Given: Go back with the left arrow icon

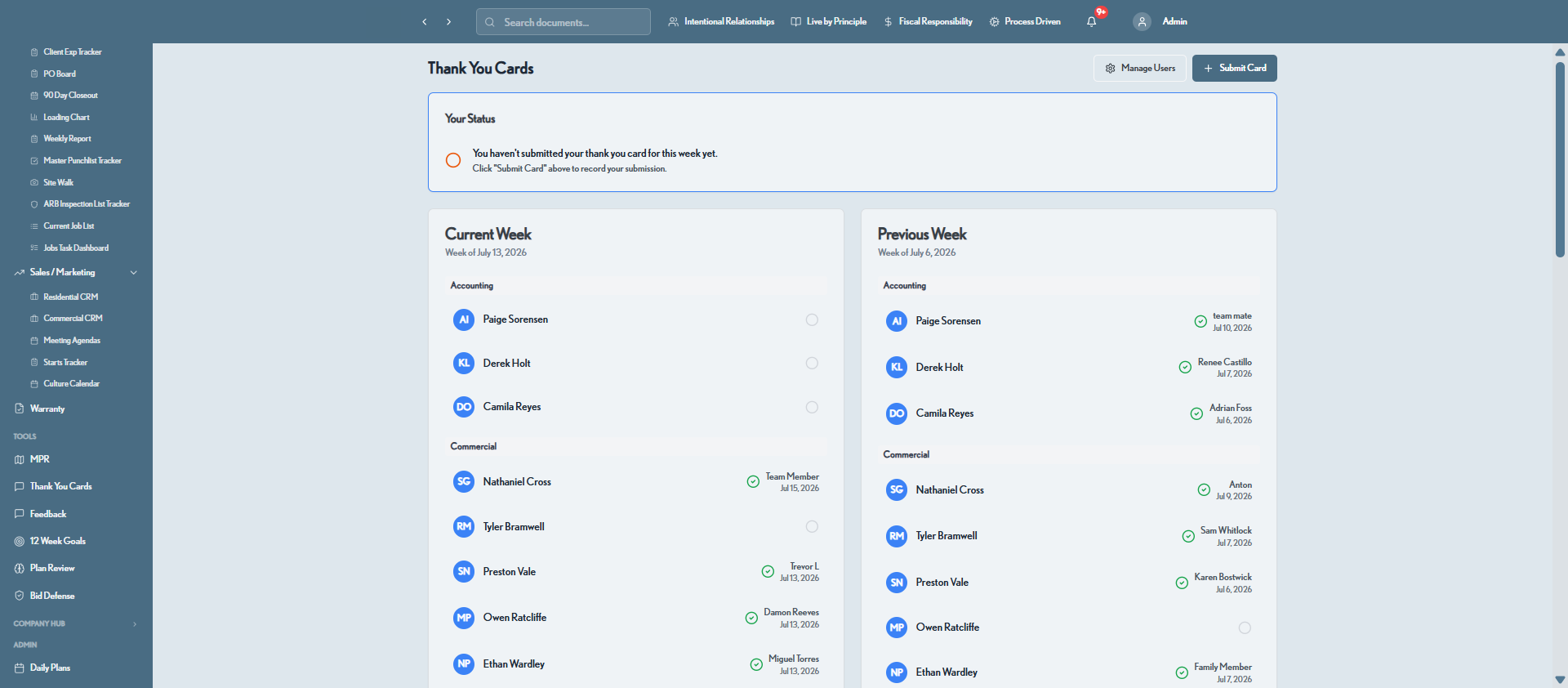Looking at the screenshot, I should pyautogui.click(x=425, y=22).
